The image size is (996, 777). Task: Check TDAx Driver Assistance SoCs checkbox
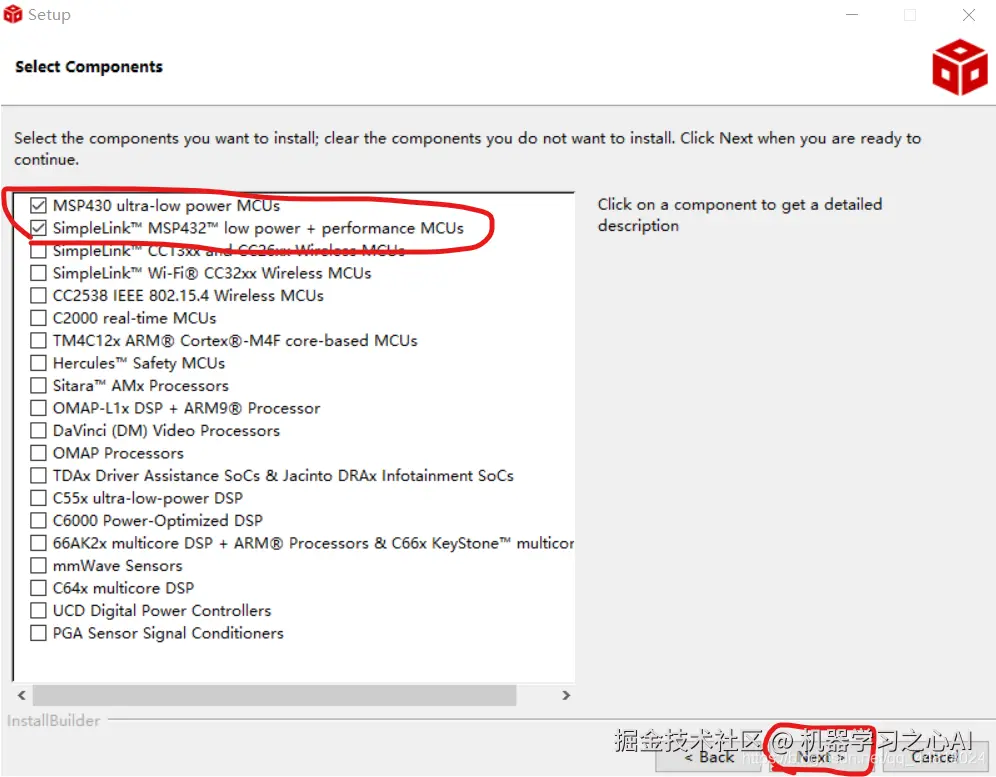(38, 475)
